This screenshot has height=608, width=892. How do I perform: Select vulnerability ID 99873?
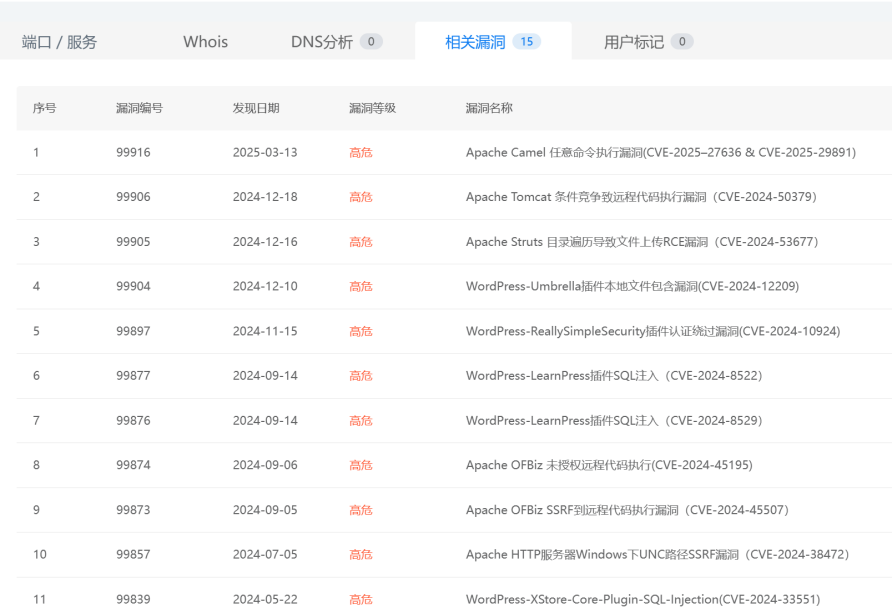pyautogui.click(x=133, y=510)
